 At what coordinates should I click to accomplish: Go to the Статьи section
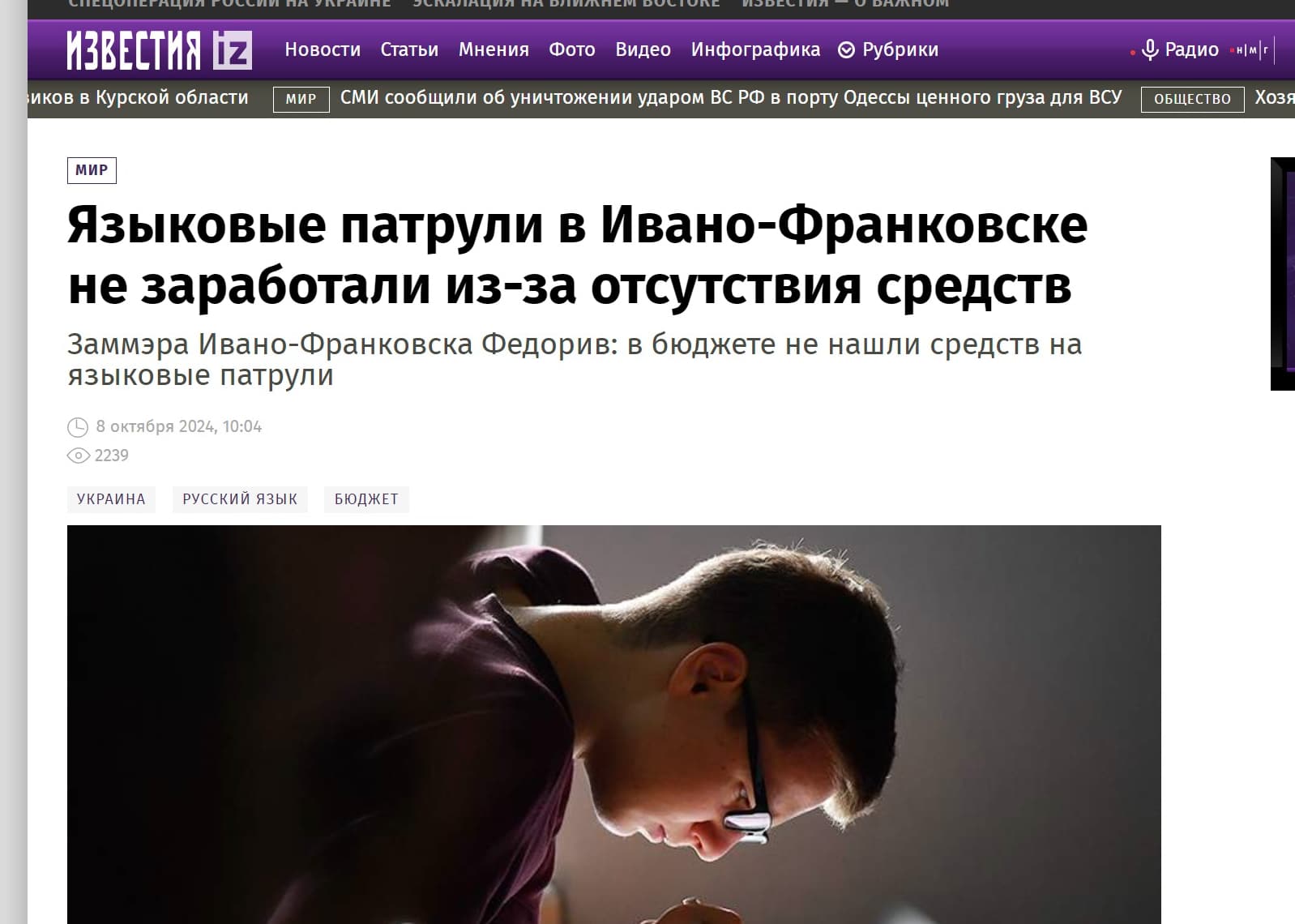click(x=409, y=50)
